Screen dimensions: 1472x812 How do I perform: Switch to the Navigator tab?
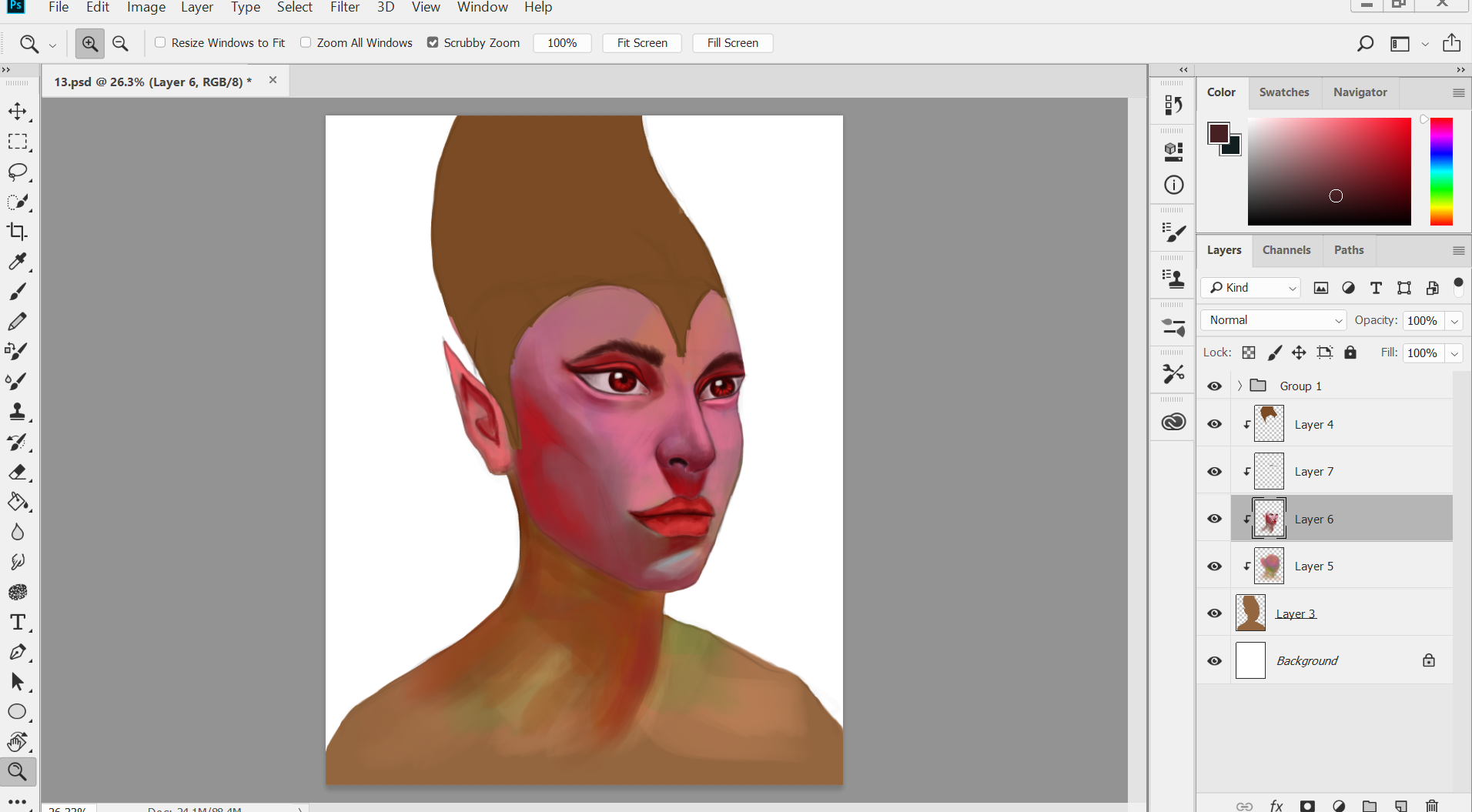(x=1360, y=92)
